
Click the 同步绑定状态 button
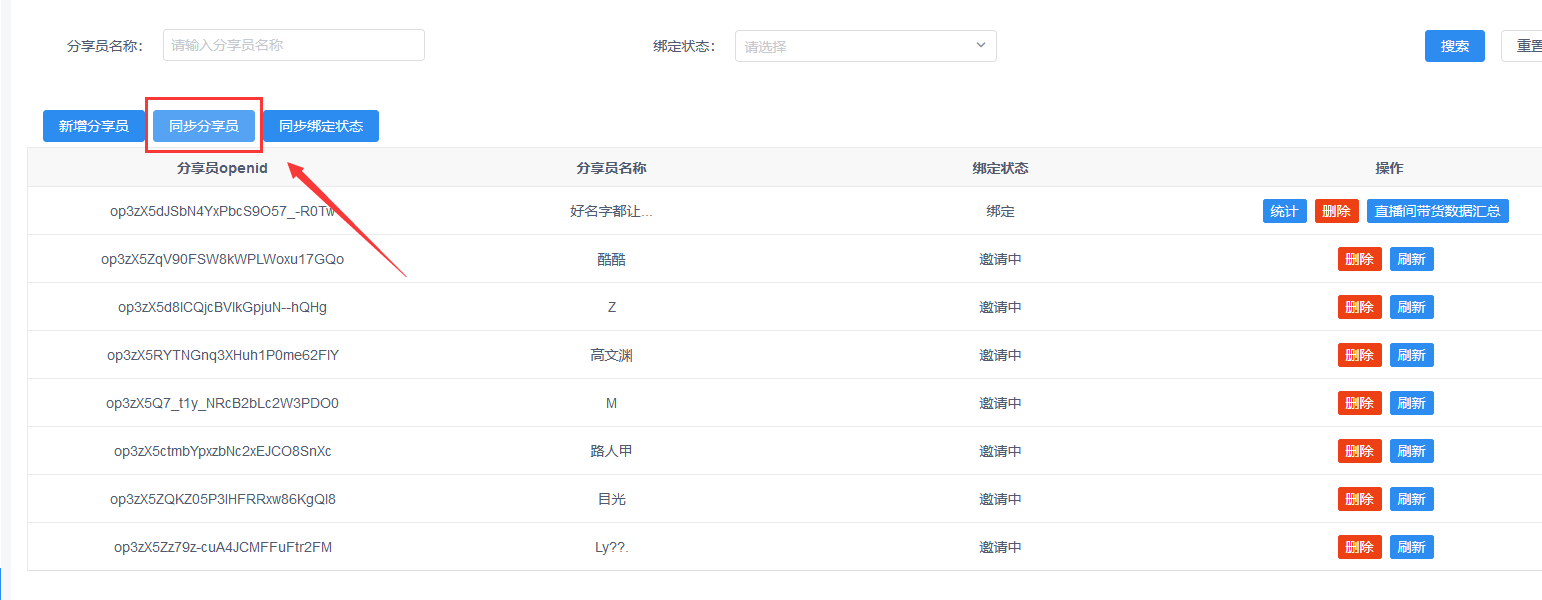point(321,126)
